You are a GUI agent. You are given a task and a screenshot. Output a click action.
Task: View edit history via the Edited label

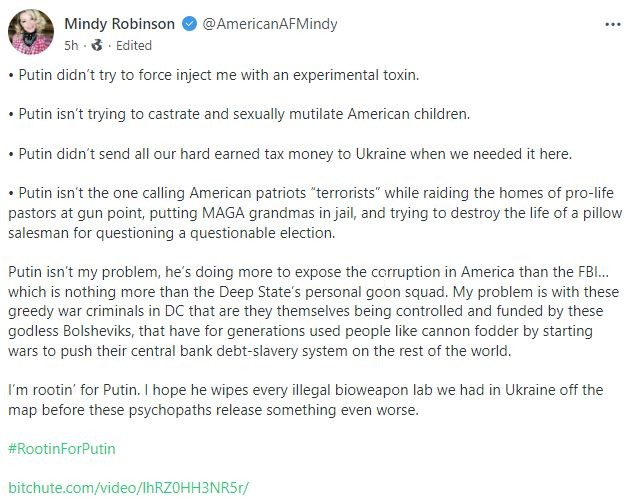134,45
